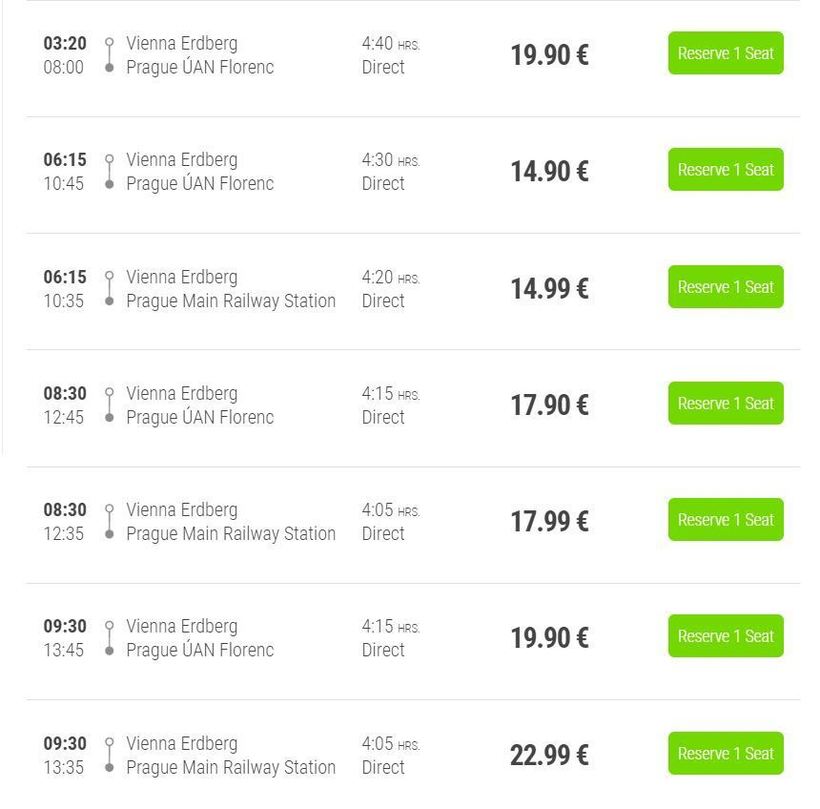Reserve seat for the 14.99 € trip
The width and height of the screenshot is (820, 809).
(725, 287)
